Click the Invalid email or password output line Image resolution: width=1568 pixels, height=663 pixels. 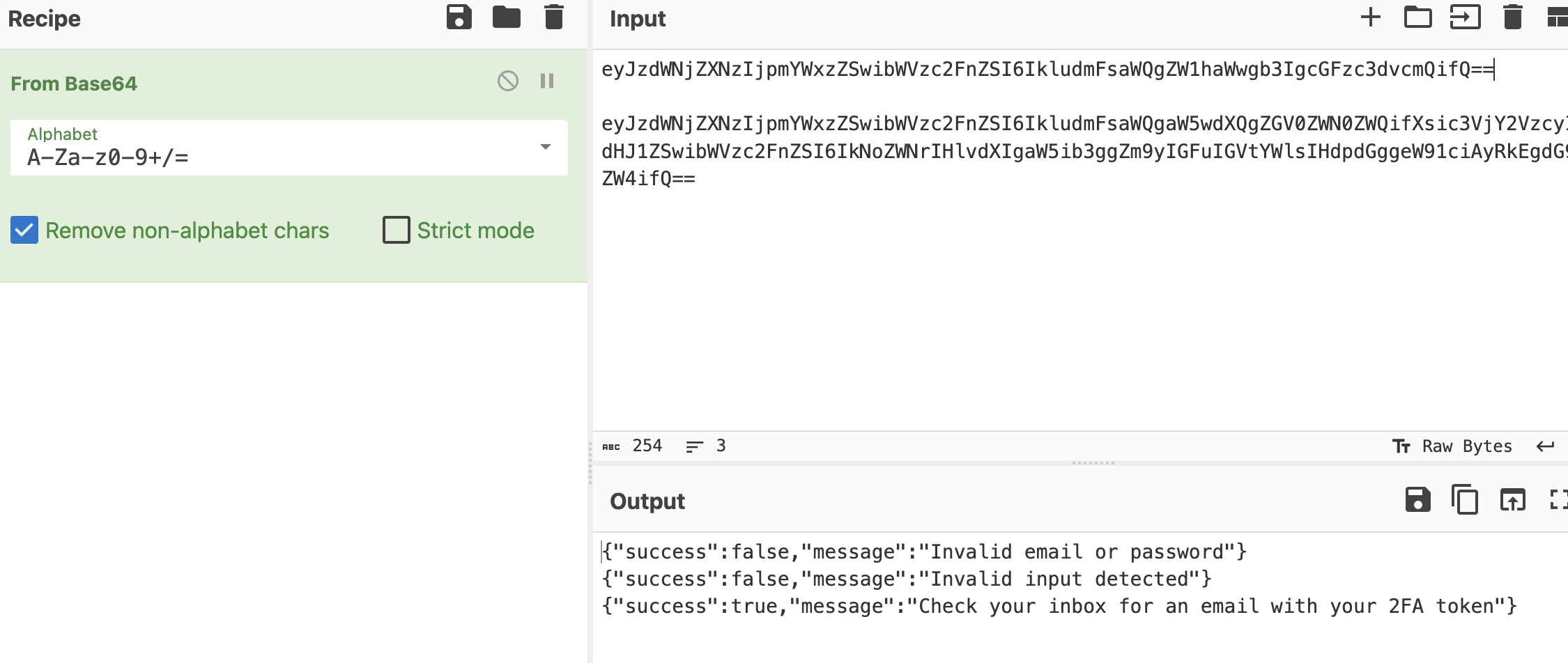point(924,552)
